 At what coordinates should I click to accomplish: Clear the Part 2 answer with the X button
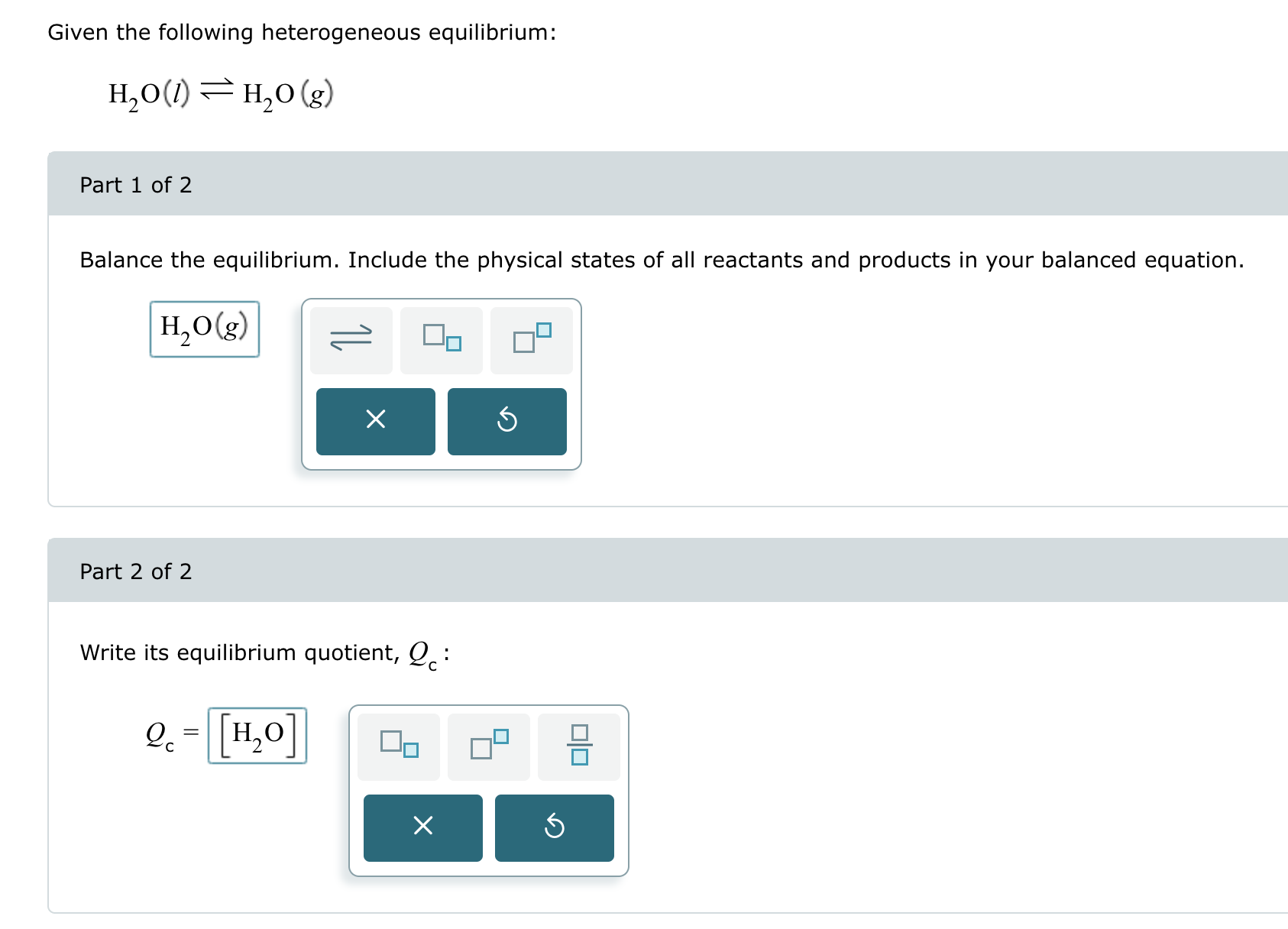tap(422, 827)
